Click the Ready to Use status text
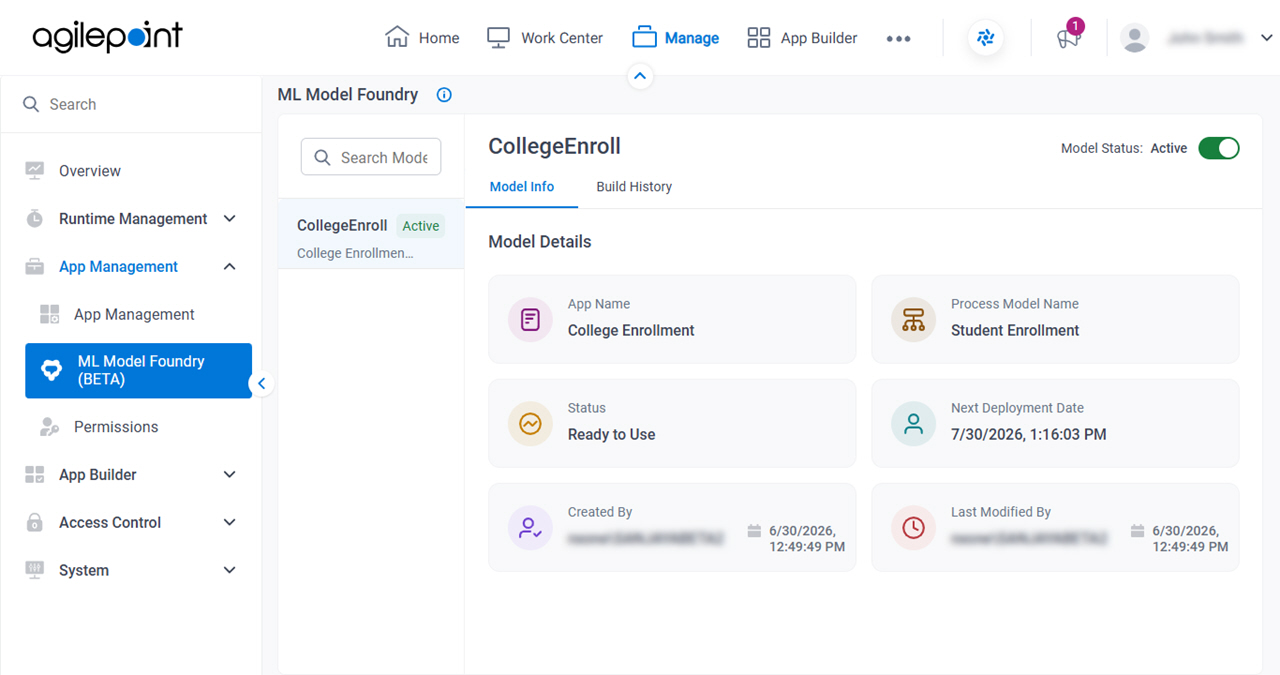This screenshot has height=675, width=1280. (612, 435)
